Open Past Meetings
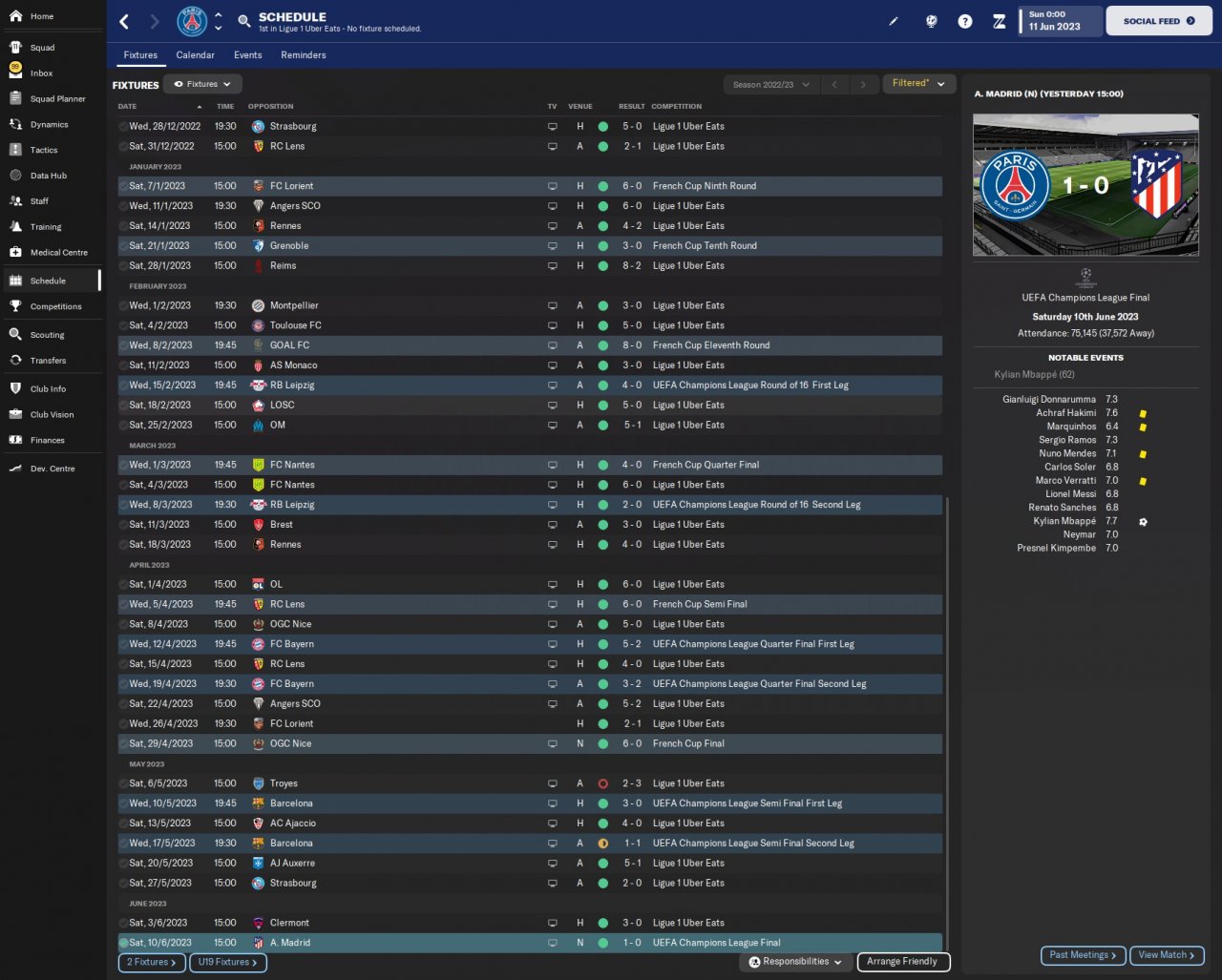This screenshot has height=980, width=1222. [x=1083, y=955]
